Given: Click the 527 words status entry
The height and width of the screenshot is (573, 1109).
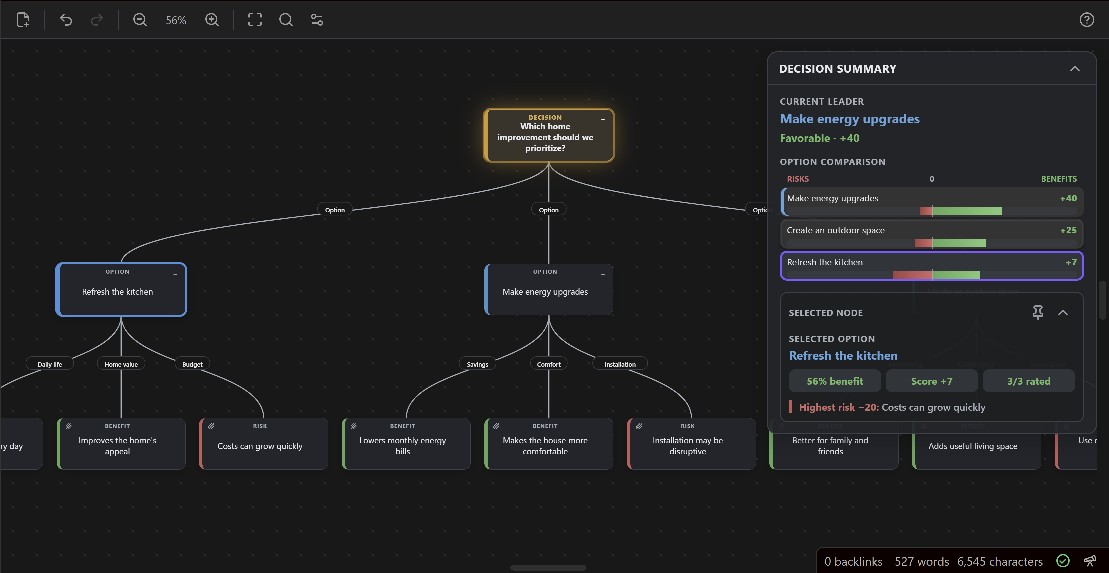Looking at the screenshot, I should click(x=922, y=561).
